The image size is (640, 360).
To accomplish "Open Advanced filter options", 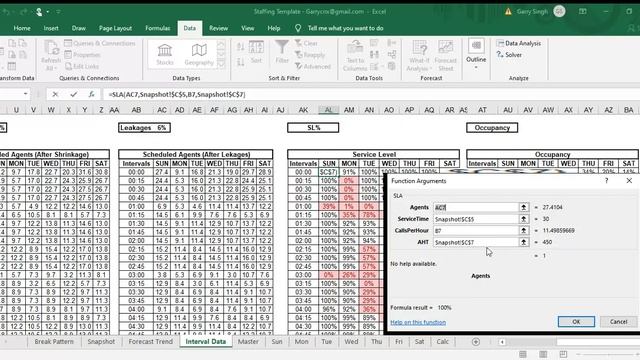I will [313, 66].
